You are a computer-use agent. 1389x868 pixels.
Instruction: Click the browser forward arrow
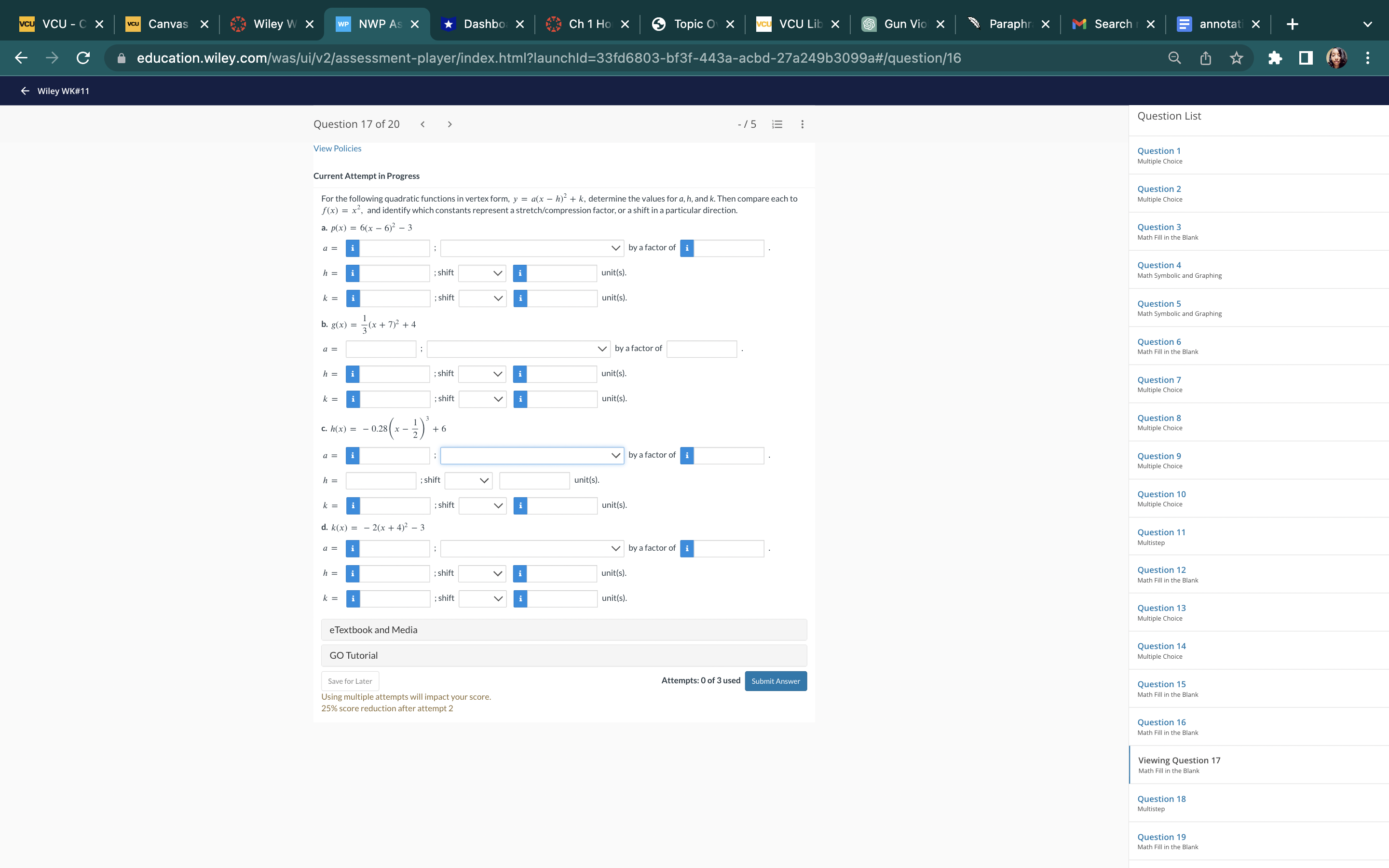click(x=52, y=58)
